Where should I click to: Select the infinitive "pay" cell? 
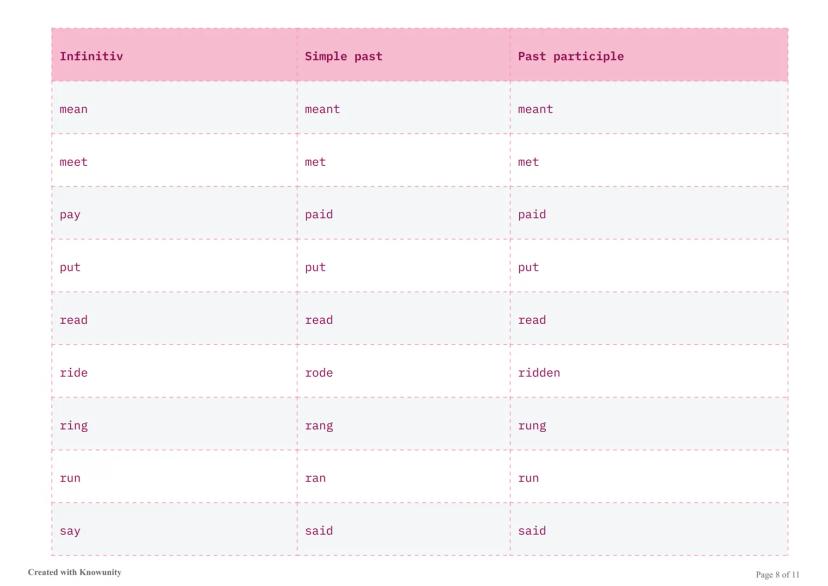(x=70, y=215)
